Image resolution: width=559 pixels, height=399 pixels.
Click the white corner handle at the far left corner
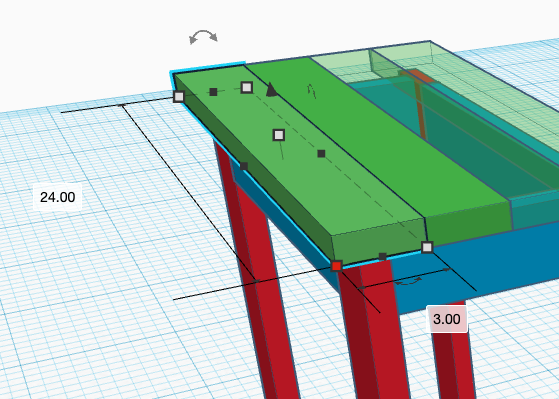coord(179,96)
